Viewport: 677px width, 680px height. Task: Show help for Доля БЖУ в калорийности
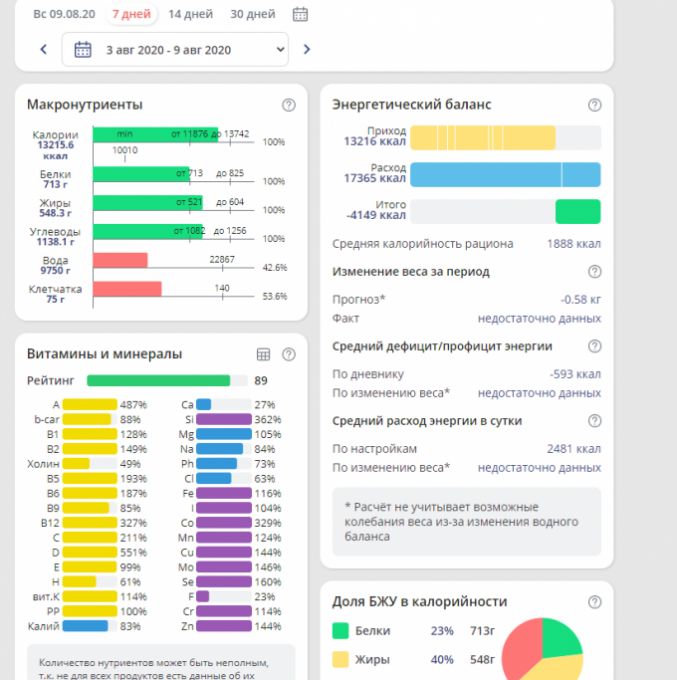595,602
